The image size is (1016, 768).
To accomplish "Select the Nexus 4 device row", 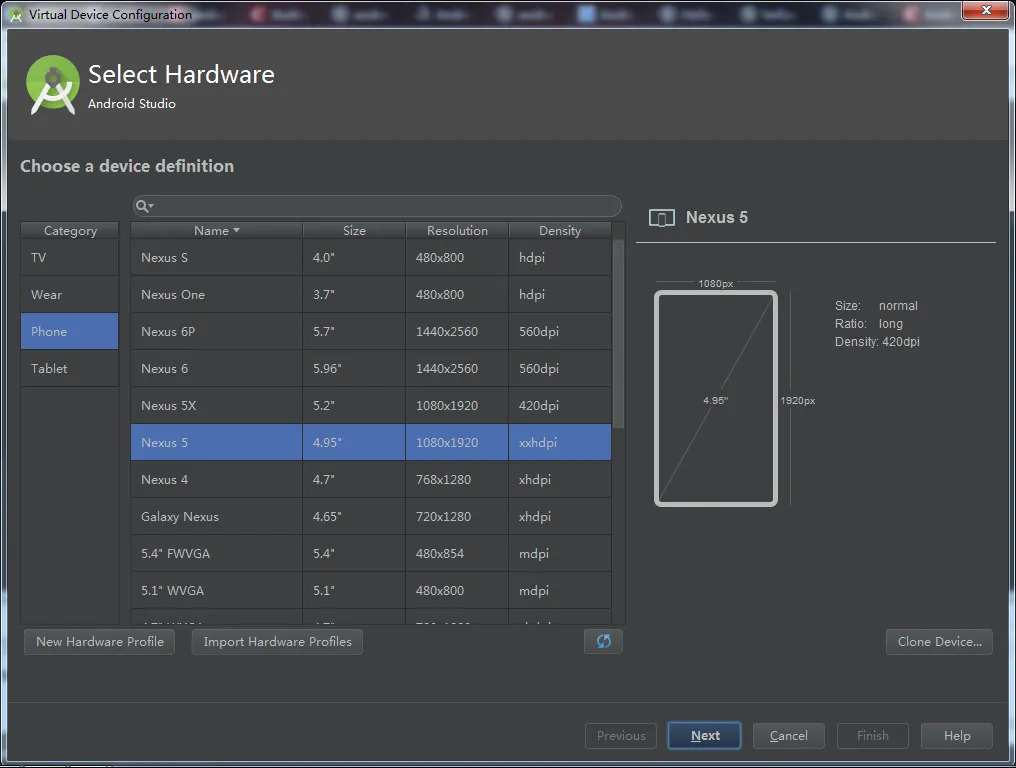I will pyautogui.click(x=371, y=479).
